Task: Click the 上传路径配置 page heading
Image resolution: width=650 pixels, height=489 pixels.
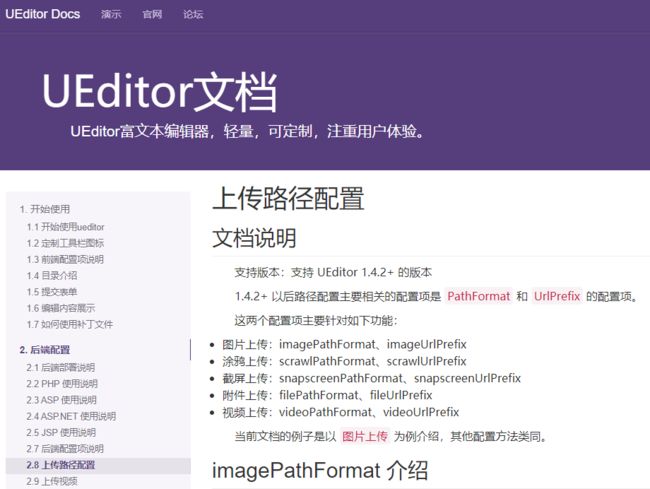Action: click(x=288, y=199)
